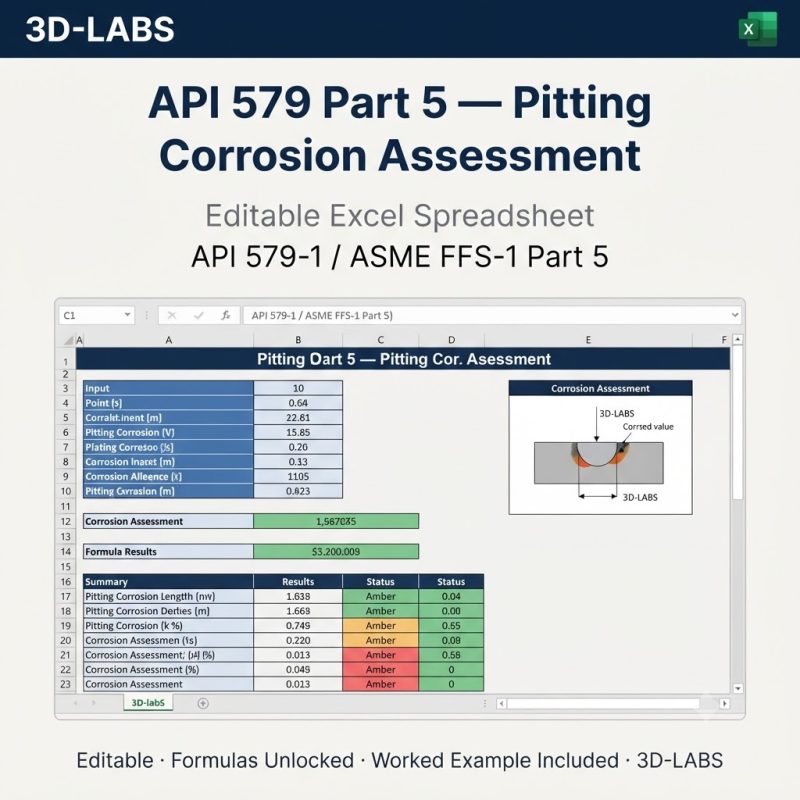Click horizontal scrollbar left arrow

coord(502,704)
